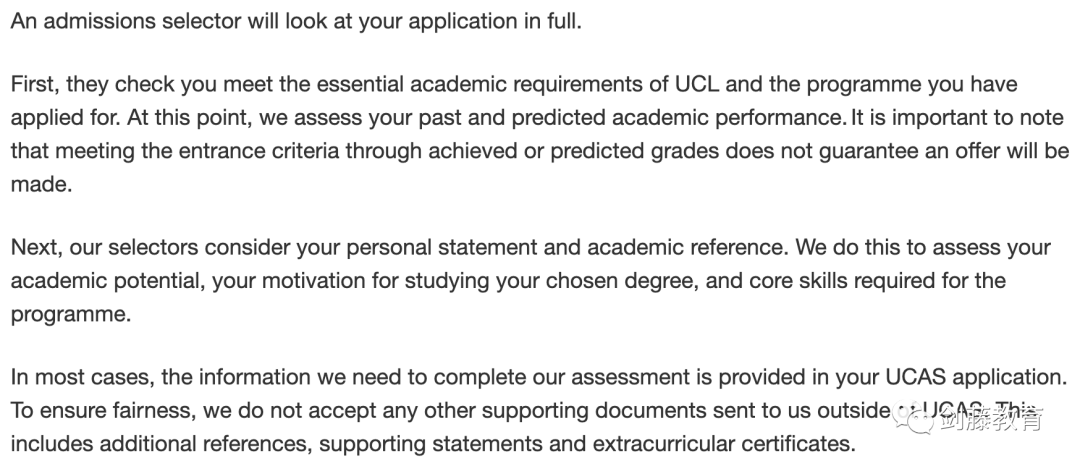The height and width of the screenshot is (466, 1080).
Task: Click the Chinese watermark text 剑藤教育
Action: [992, 418]
